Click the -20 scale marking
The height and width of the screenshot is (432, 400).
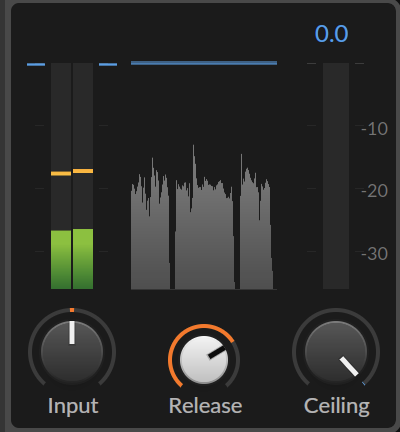click(374, 191)
